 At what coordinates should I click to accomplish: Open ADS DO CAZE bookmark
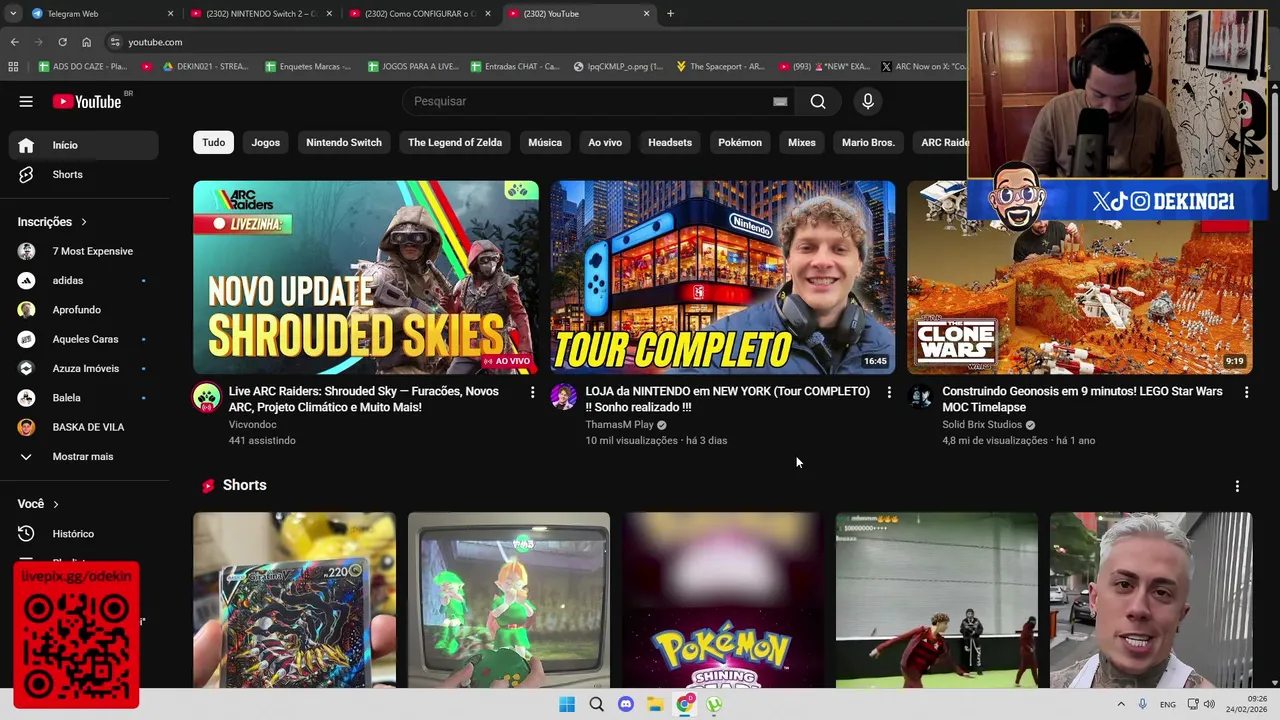point(83,67)
